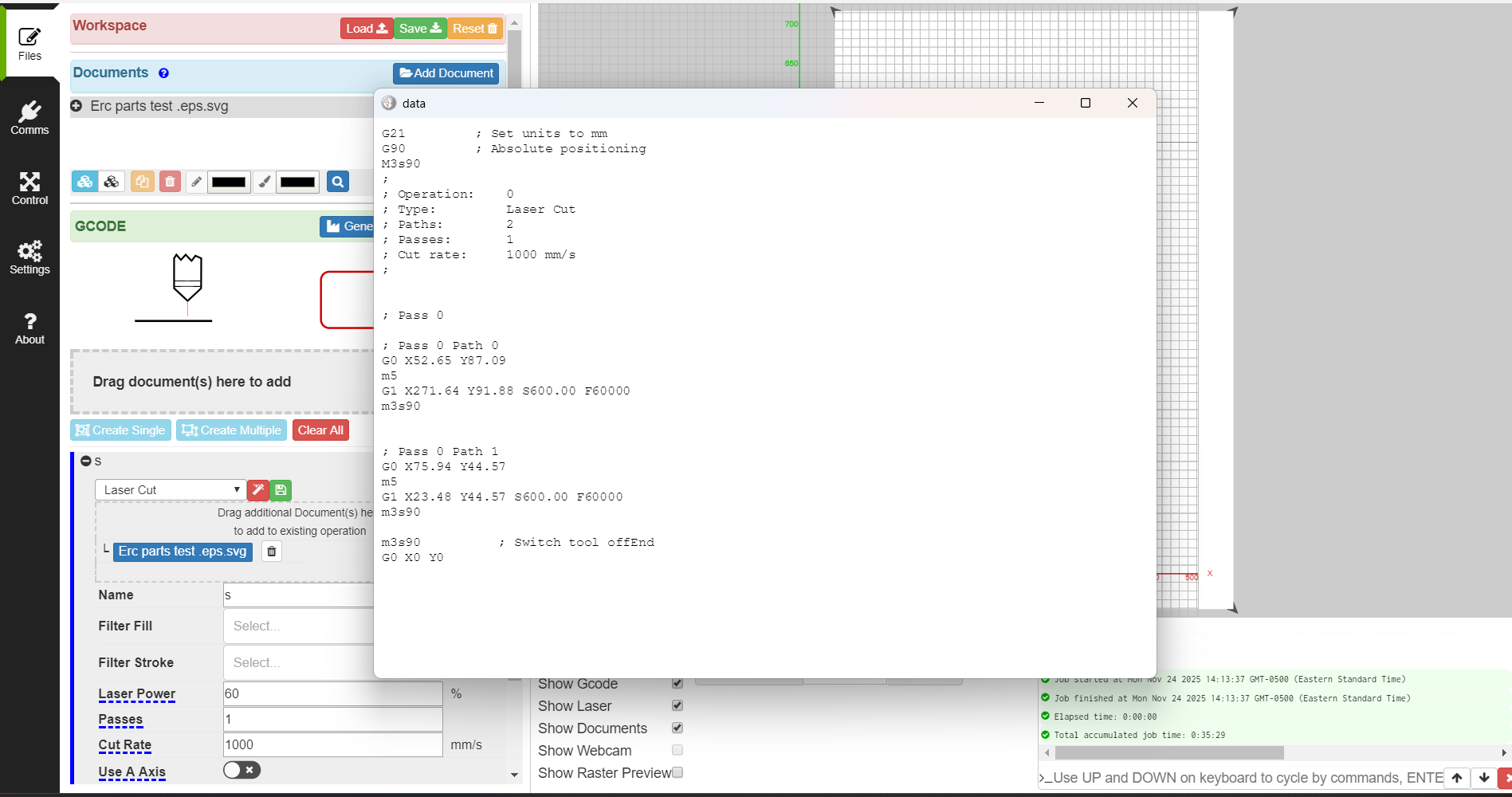Open the Laser Cut operation type dropdown
This screenshot has width=1512, height=797.
point(170,490)
